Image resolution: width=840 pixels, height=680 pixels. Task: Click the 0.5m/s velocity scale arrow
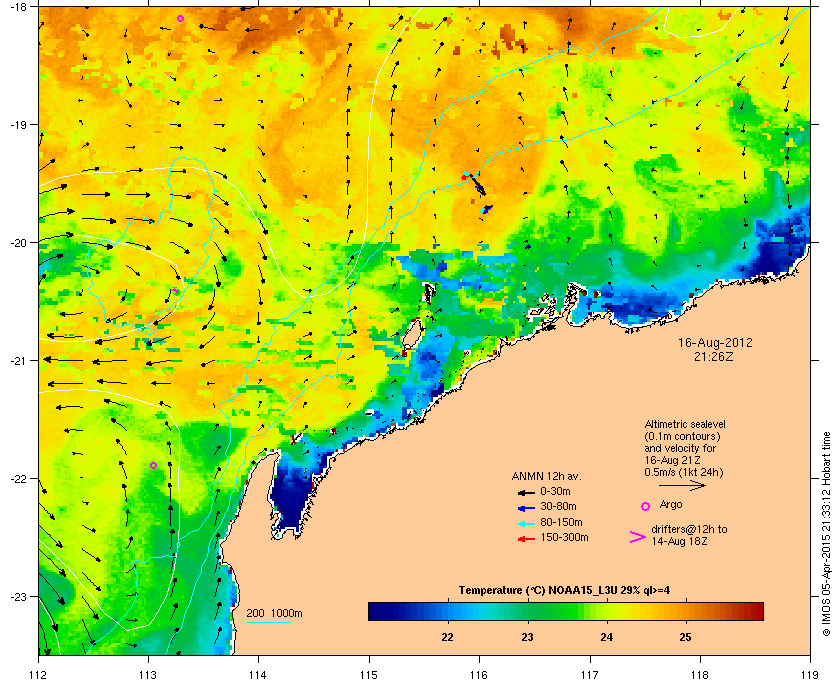coord(682,486)
